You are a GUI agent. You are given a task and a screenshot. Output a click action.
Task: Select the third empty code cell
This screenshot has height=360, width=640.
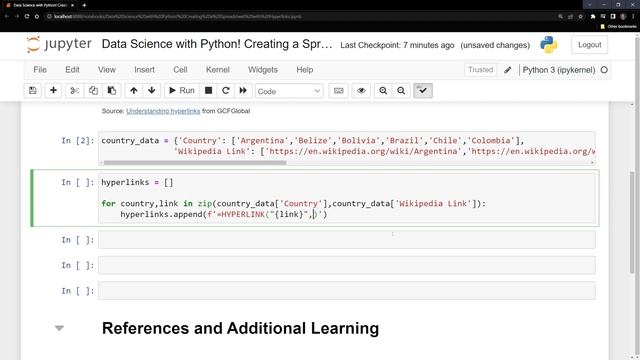coord(347,291)
